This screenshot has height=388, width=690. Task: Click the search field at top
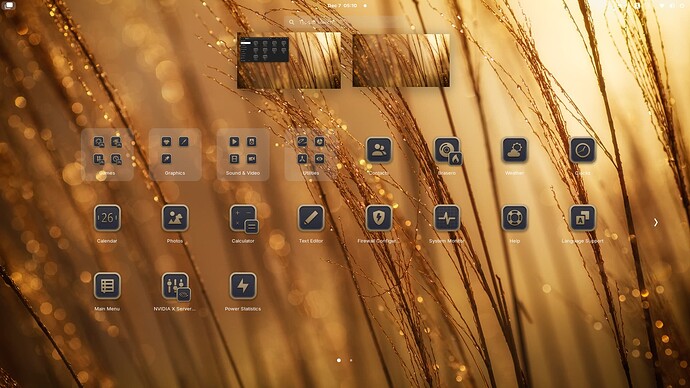click(345, 22)
